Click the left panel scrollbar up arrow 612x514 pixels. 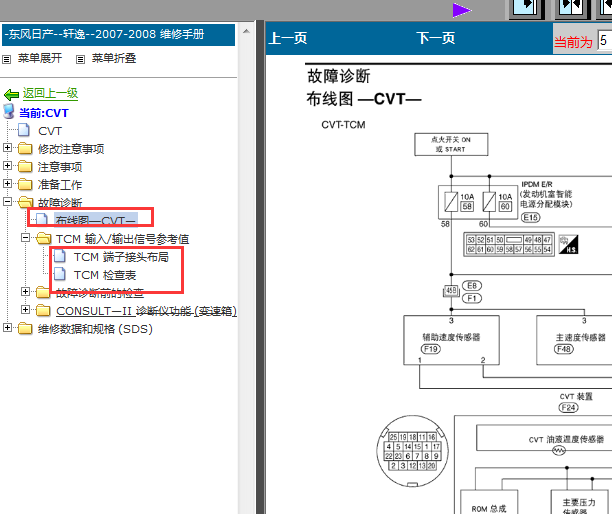coord(246,31)
